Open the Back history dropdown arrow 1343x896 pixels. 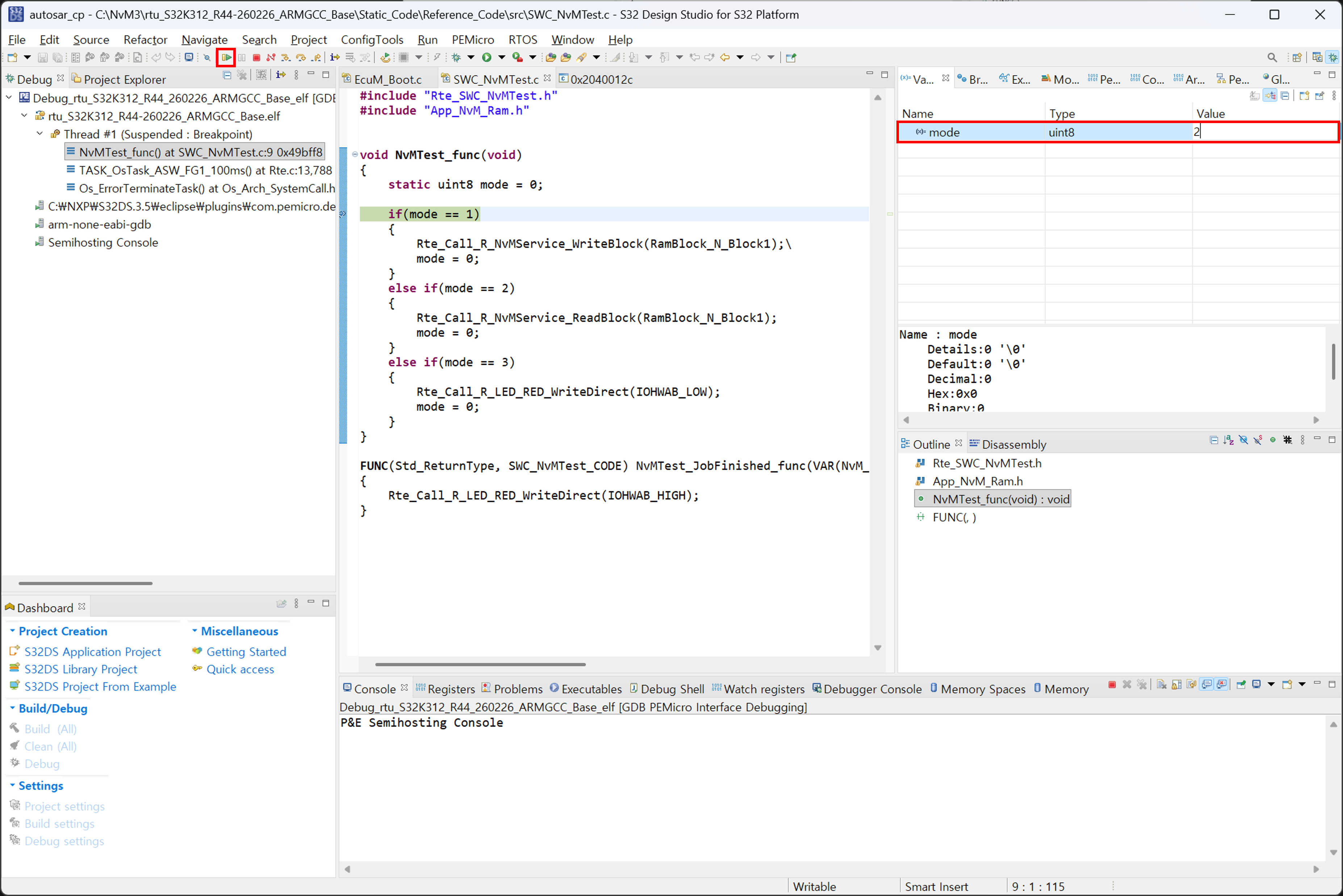pos(740,57)
